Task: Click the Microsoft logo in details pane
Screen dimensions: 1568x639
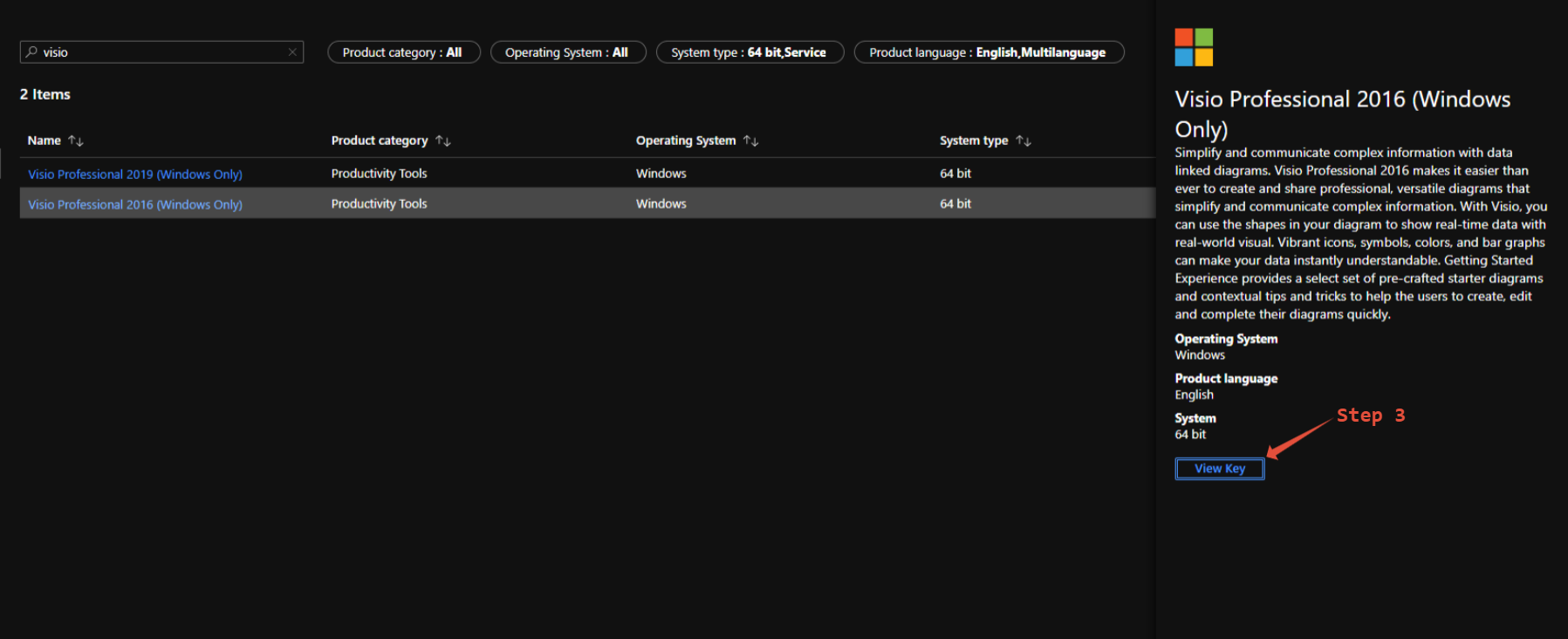Action: (1194, 47)
